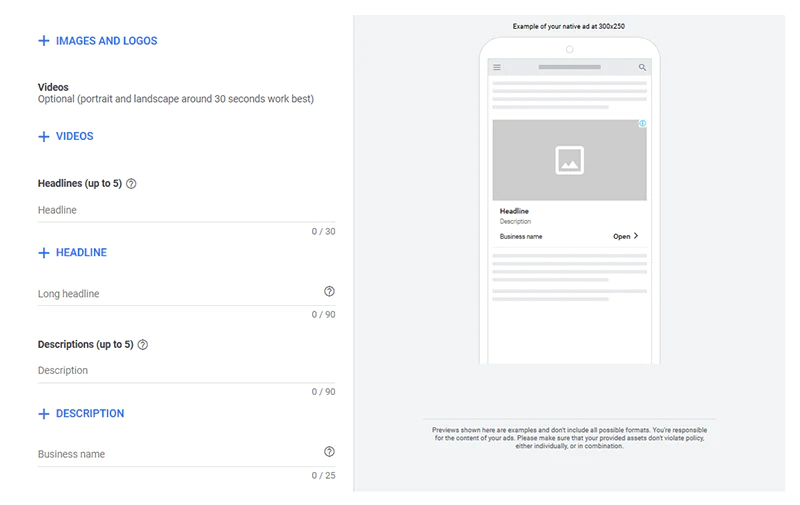Open help icon in Business name field

(x=329, y=451)
